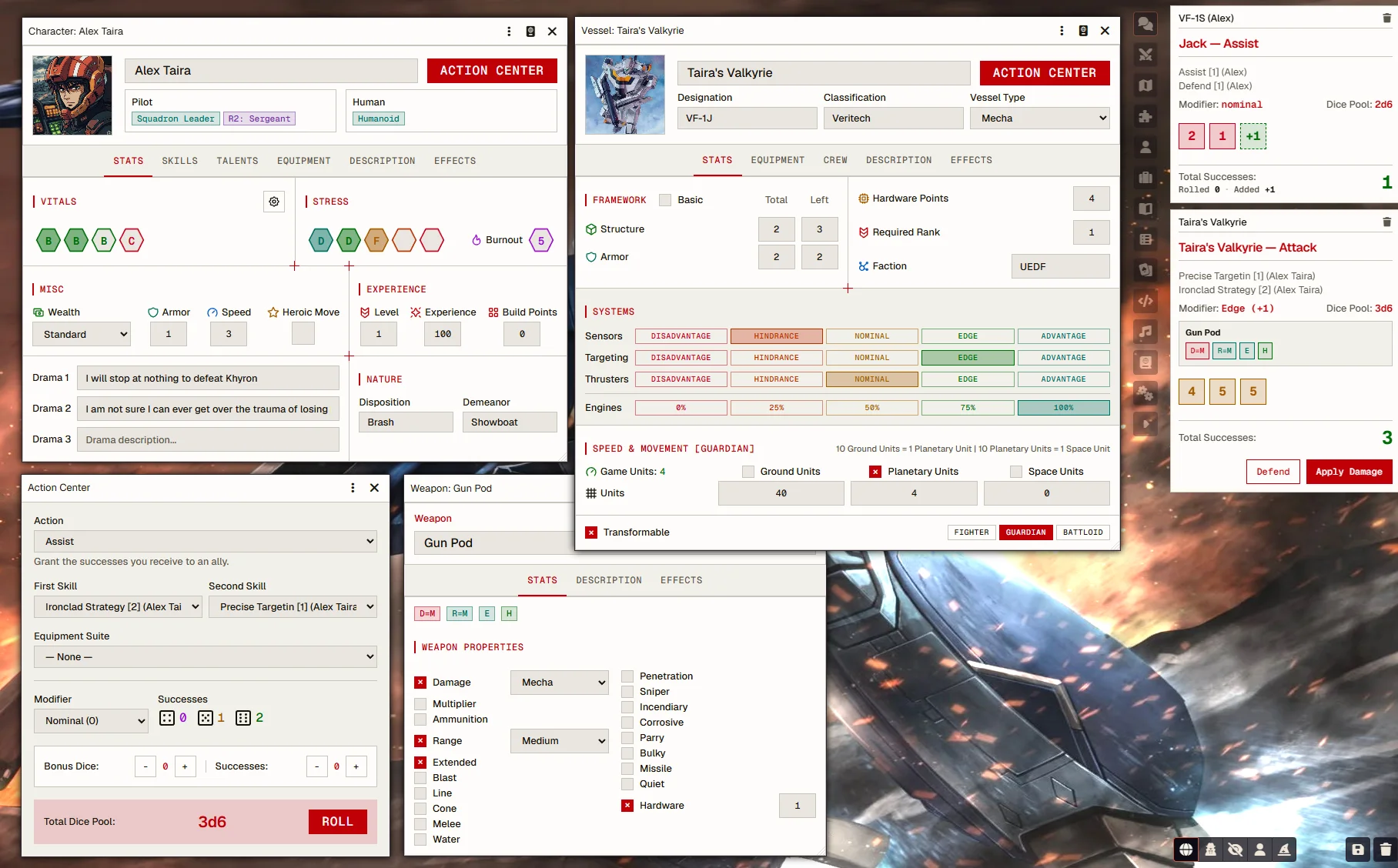The height and width of the screenshot is (868, 1398).
Task: Open the Game Settings gears tab
Action: (x=1145, y=393)
